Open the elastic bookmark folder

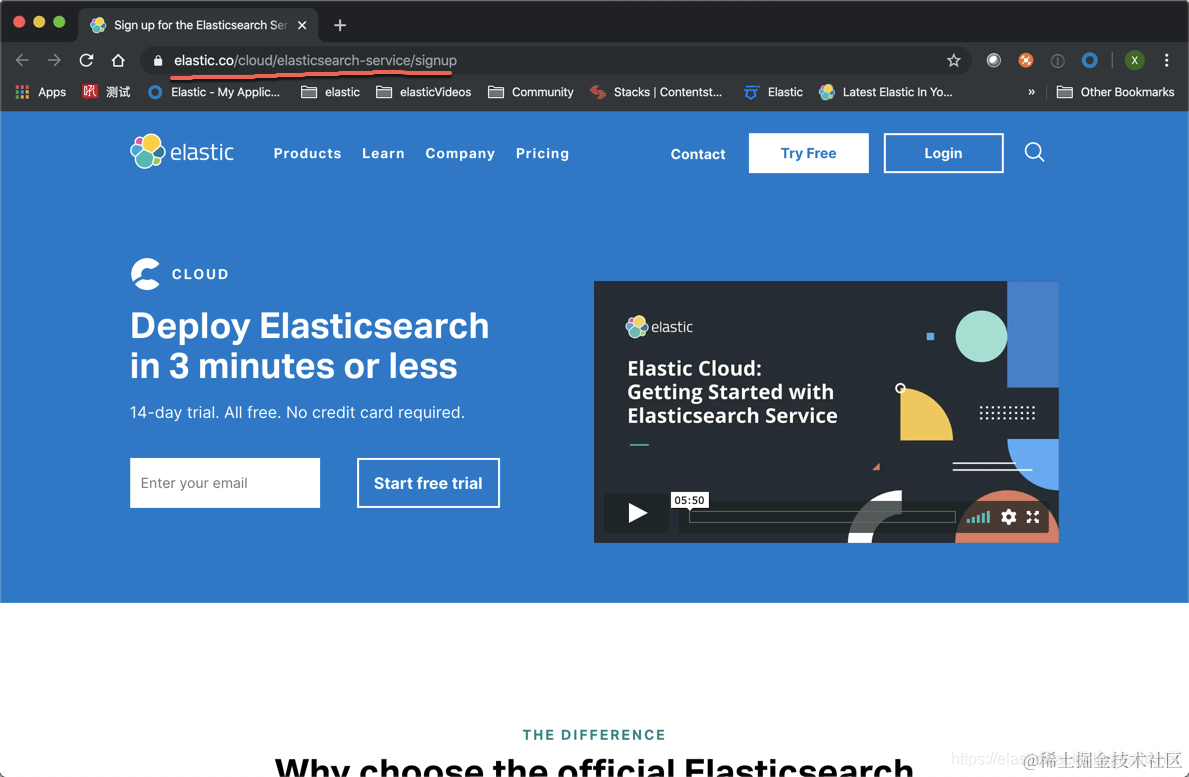331,92
